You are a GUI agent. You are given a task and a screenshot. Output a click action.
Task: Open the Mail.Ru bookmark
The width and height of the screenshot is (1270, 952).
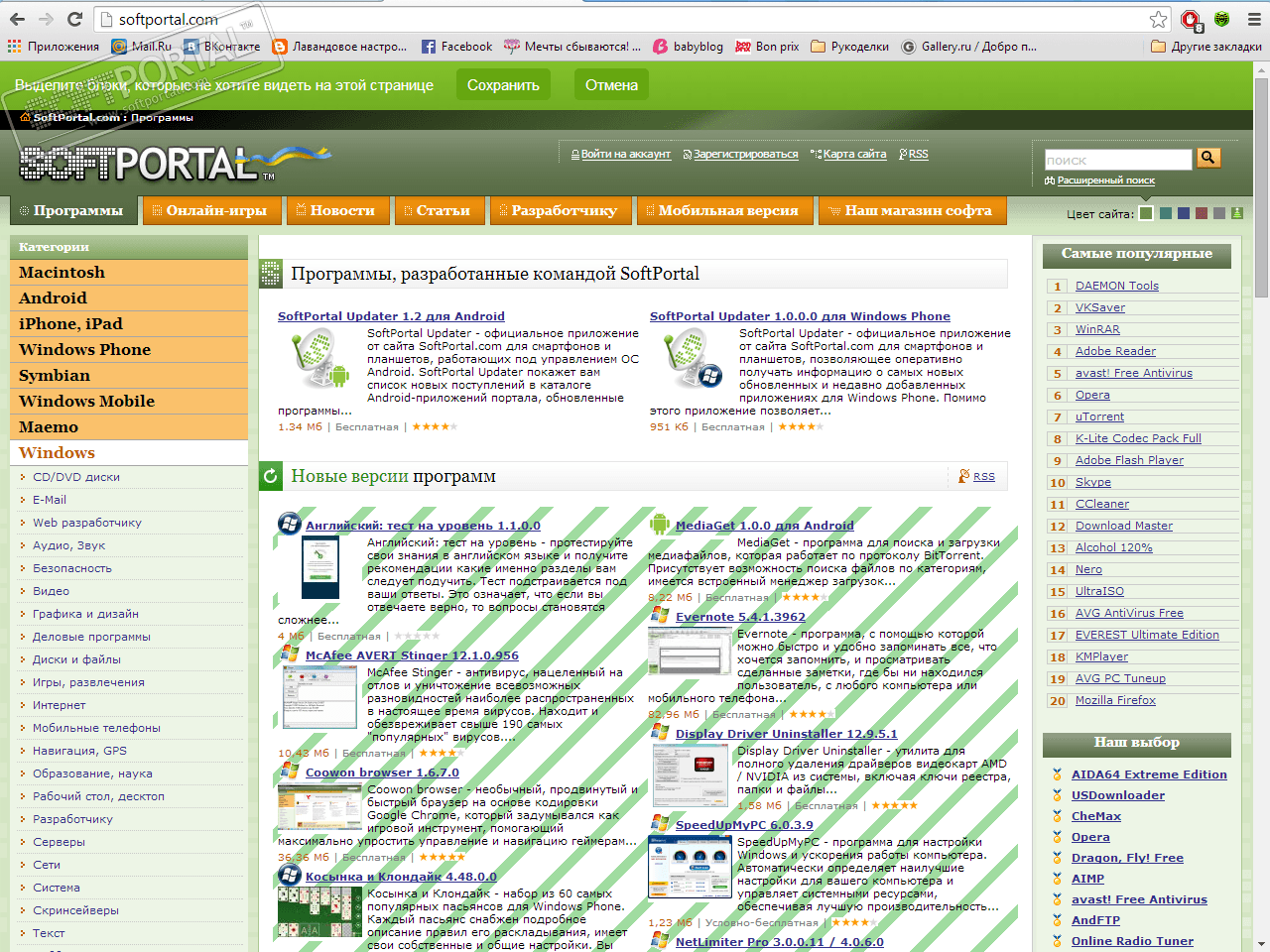coord(141,47)
